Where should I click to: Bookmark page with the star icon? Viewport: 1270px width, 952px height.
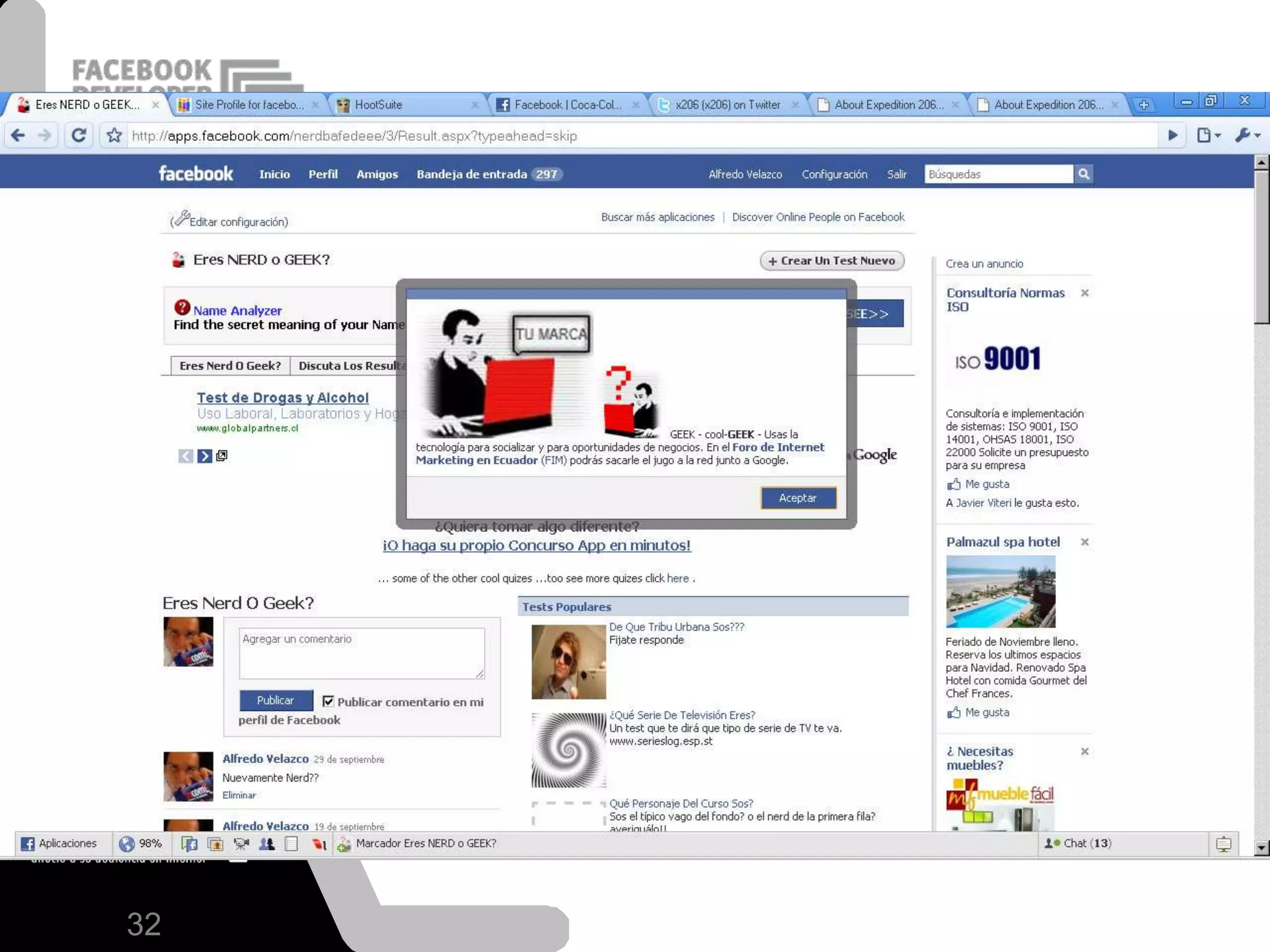point(114,135)
